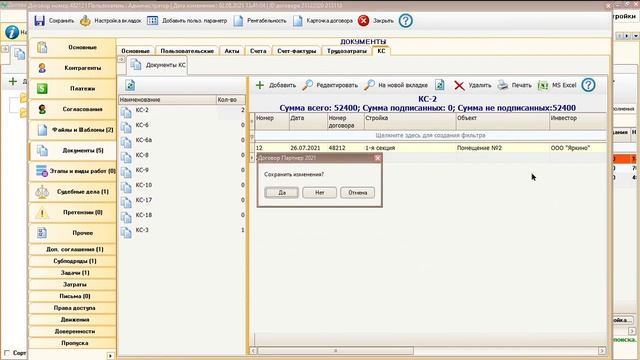Viewport: 640px width, 360px height.
Task: Switch to the Счет-фактуры tab
Action: [297, 51]
